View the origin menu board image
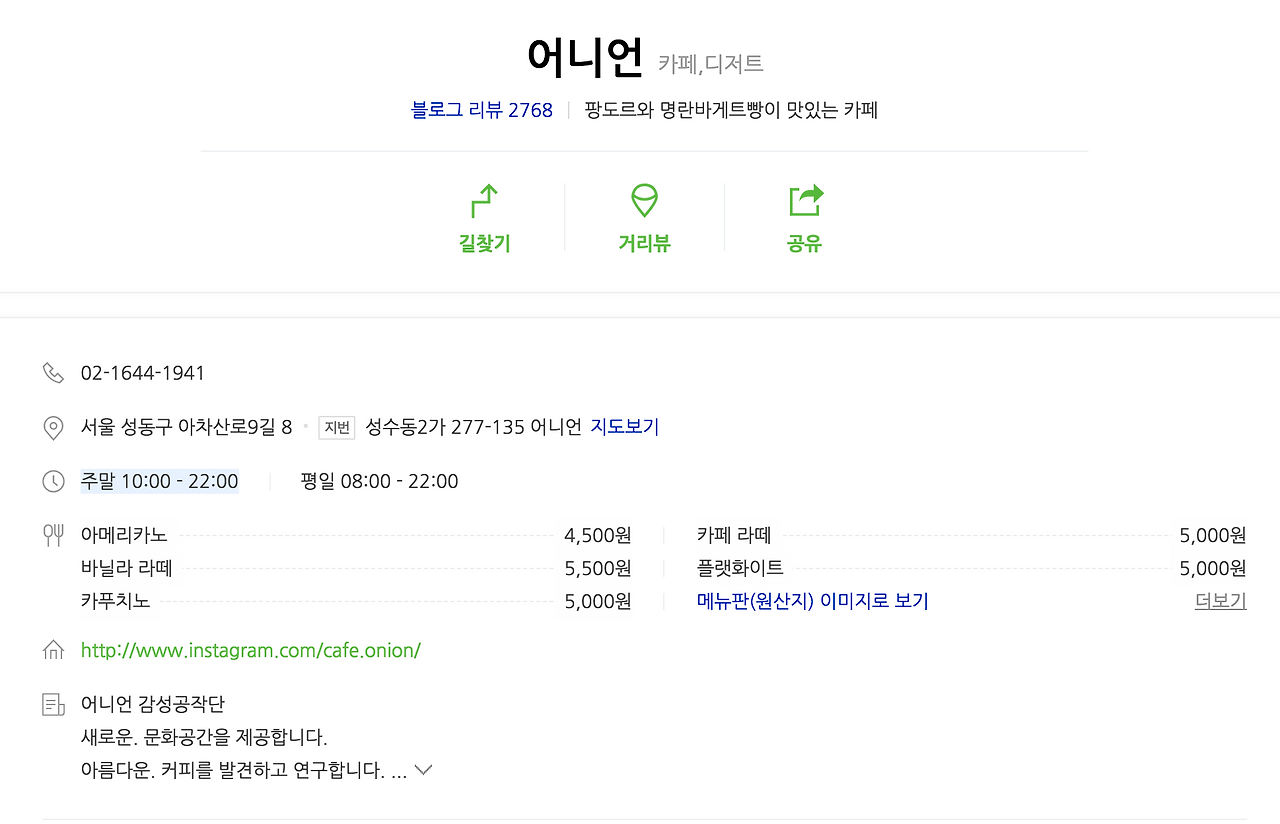The image size is (1280, 824). (x=811, y=601)
